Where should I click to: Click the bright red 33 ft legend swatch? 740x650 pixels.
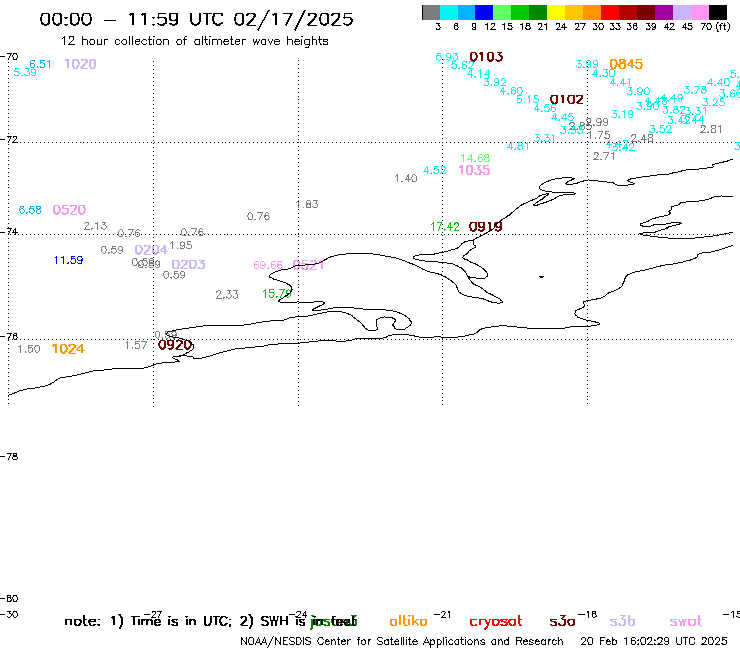coord(610,12)
